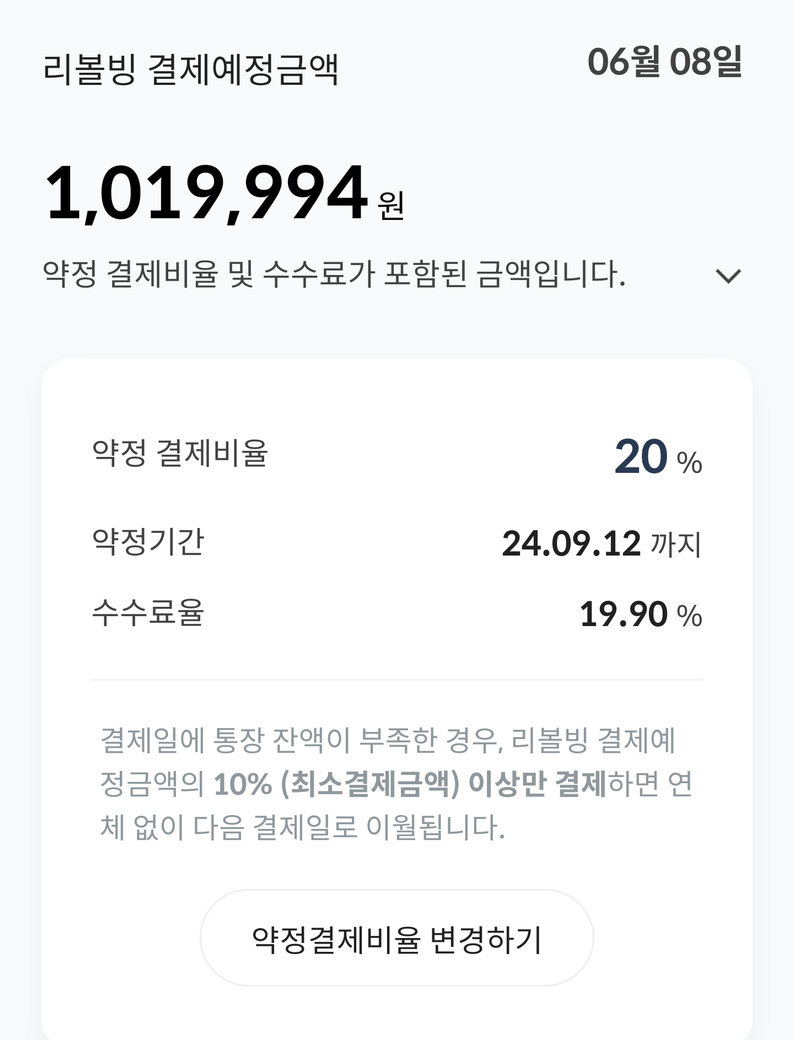Tap the 까지 text after the date
This screenshot has width=794, height=1040.
[x=677, y=546]
